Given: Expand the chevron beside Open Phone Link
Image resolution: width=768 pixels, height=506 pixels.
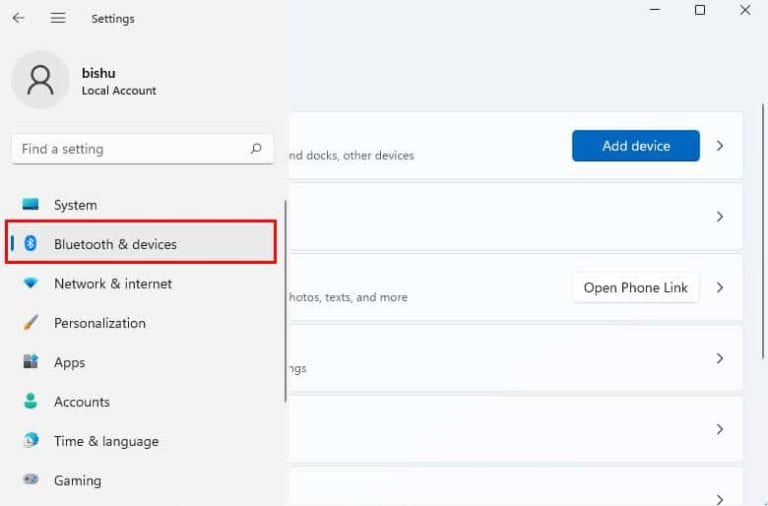Looking at the screenshot, I should click(x=720, y=288).
